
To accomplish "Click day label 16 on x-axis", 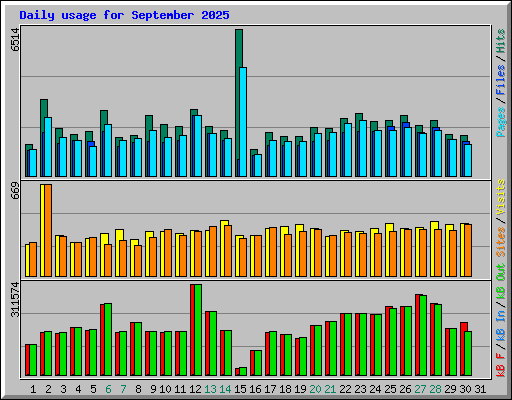I will point(255,389).
